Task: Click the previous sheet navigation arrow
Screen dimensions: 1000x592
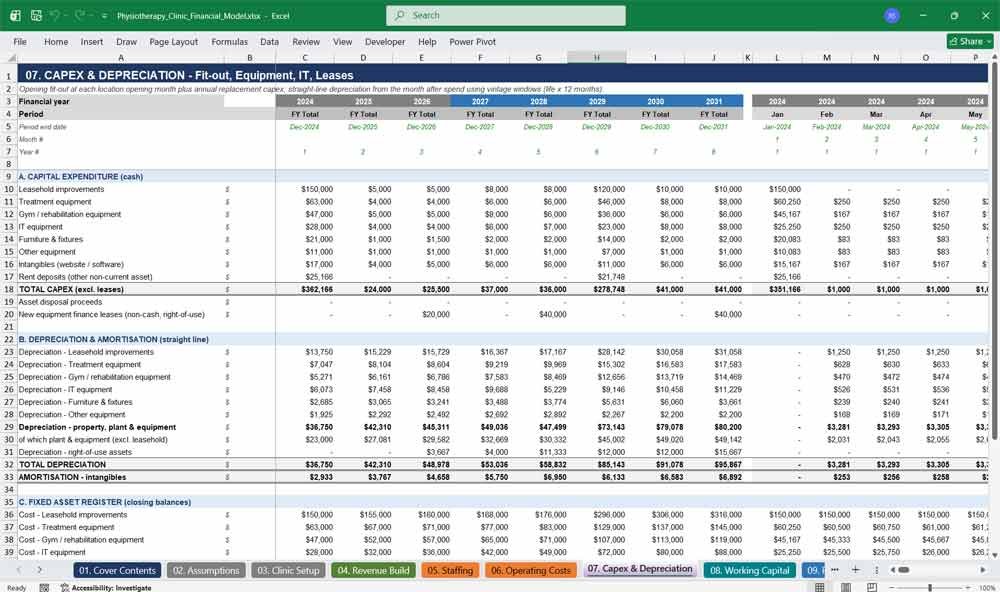Action: point(19,570)
